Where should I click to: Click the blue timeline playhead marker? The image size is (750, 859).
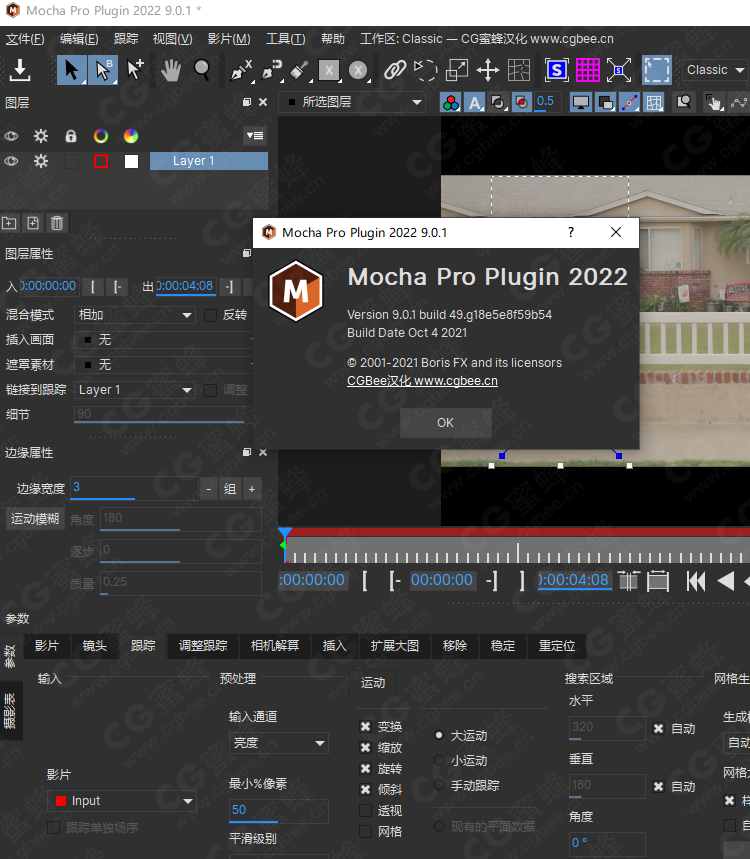pyautogui.click(x=284, y=533)
